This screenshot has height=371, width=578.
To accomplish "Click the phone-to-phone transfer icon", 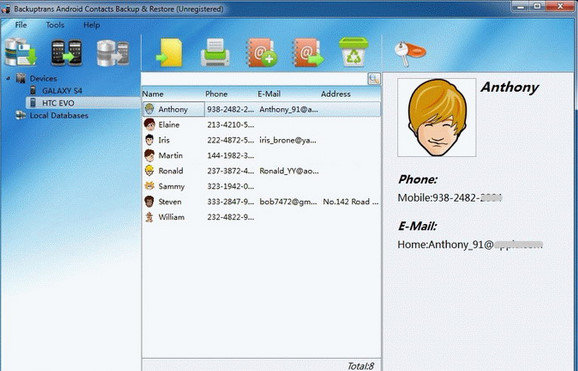I will (67, 53).
